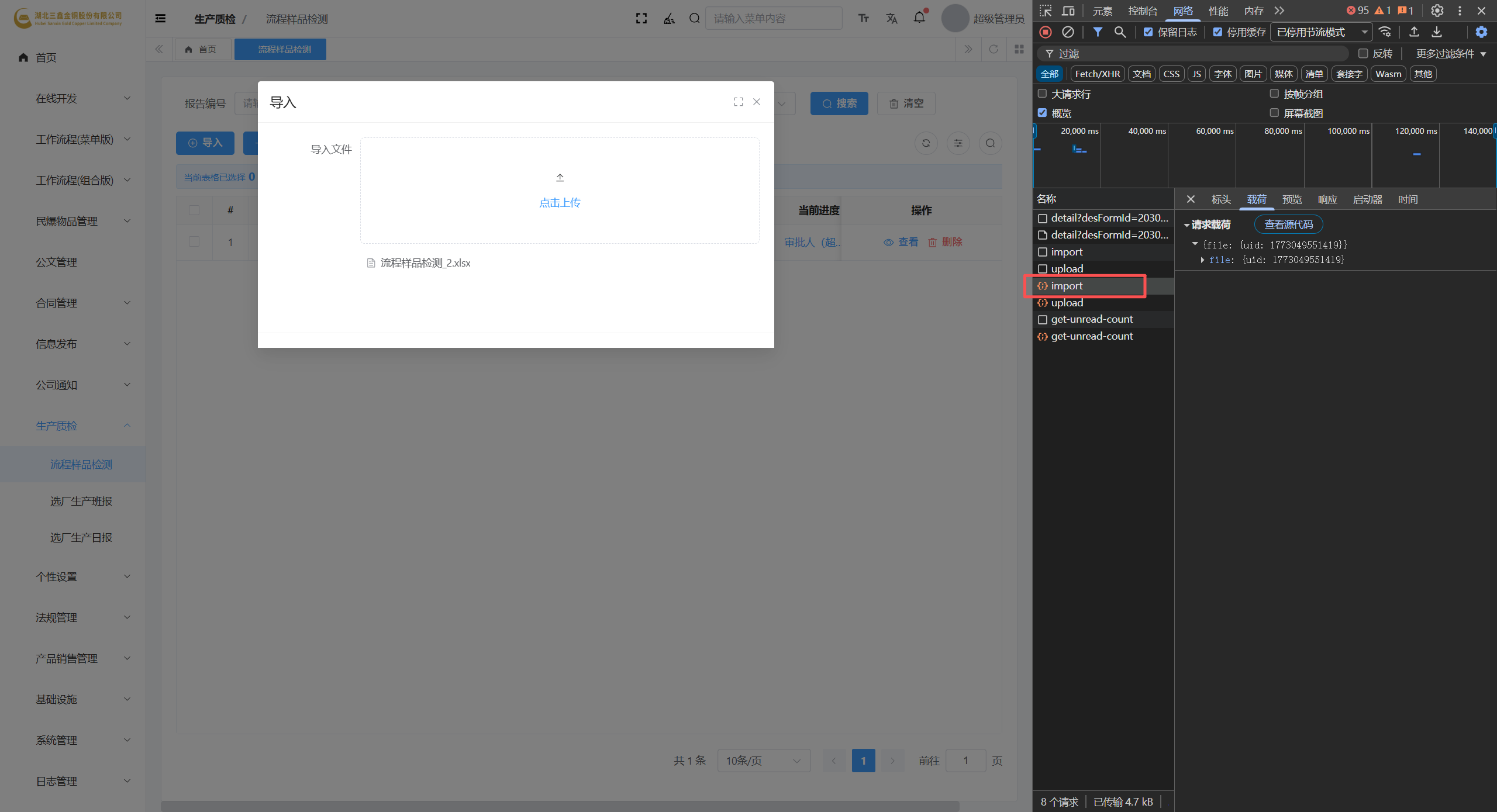
Task: Click the import HAR file upload icon
Action: click(1414, 32)
